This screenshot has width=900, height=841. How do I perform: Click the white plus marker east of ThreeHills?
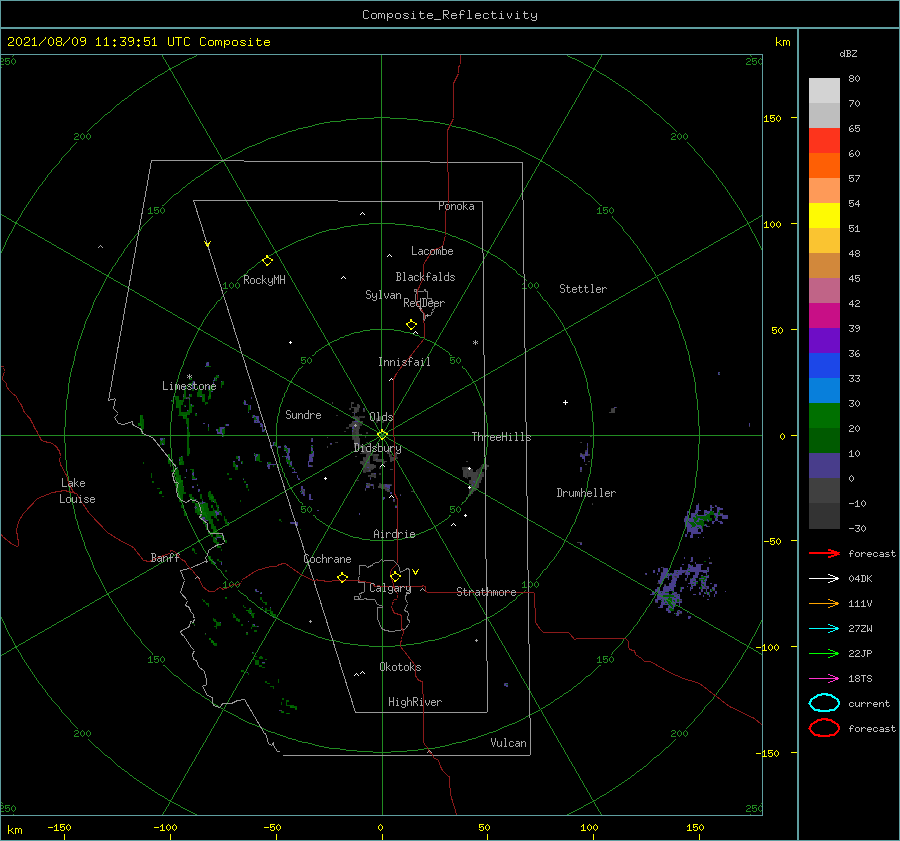[x=565, y=402]
